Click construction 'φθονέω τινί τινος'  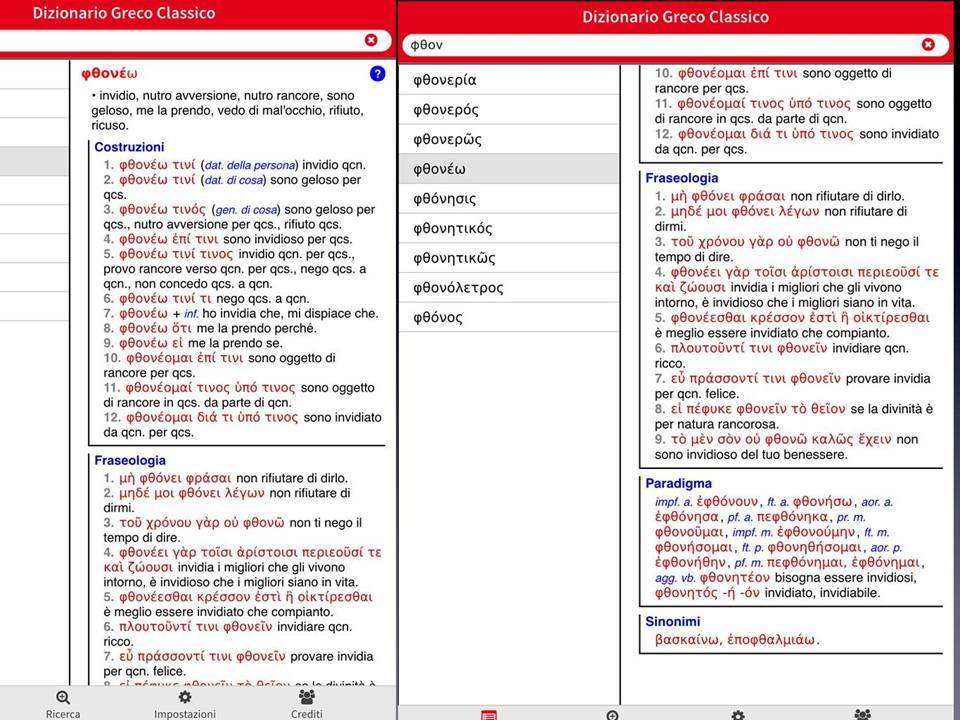click(176, 254)
